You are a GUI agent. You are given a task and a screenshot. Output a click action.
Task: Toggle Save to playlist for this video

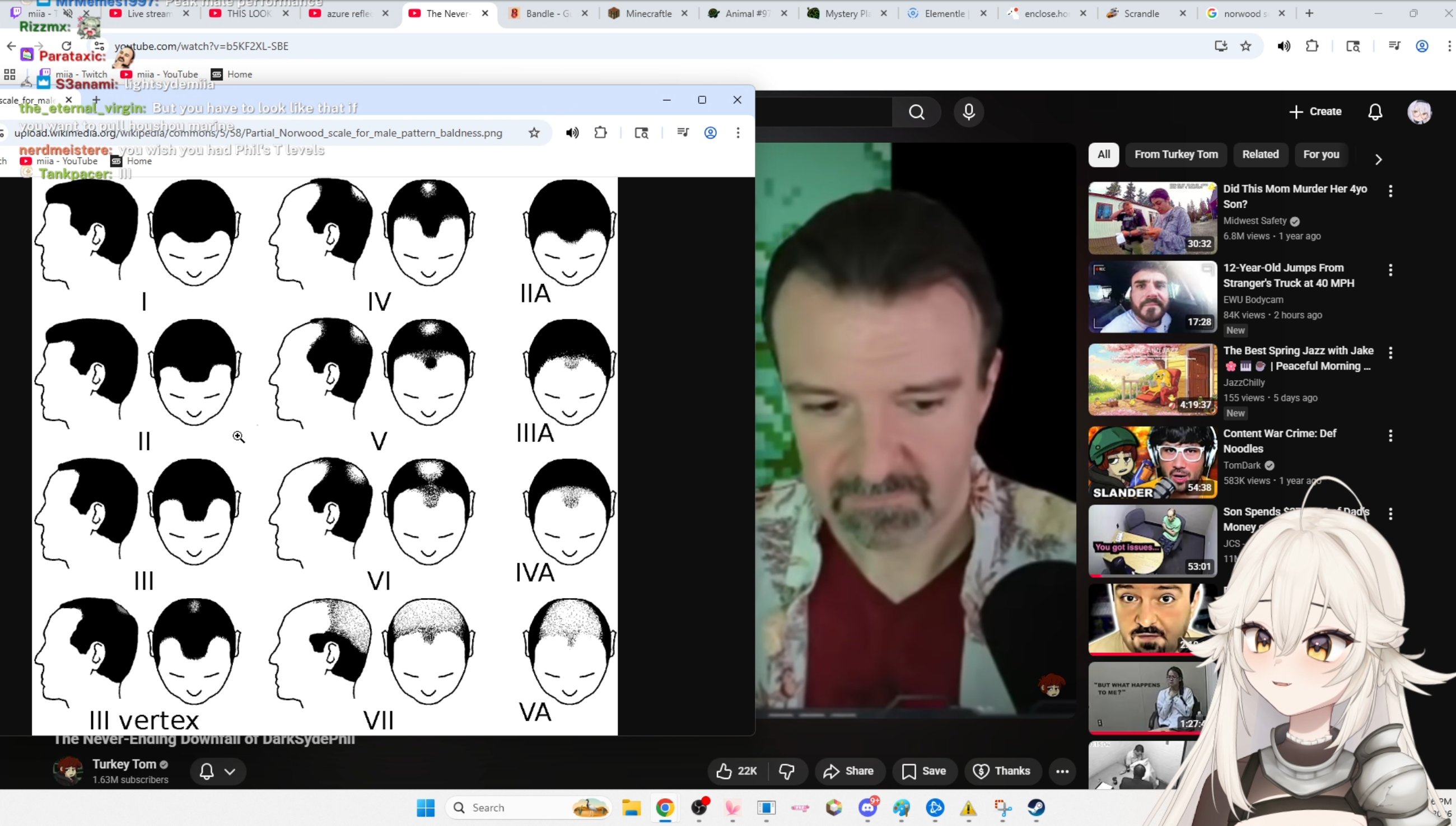pos(923,771)
